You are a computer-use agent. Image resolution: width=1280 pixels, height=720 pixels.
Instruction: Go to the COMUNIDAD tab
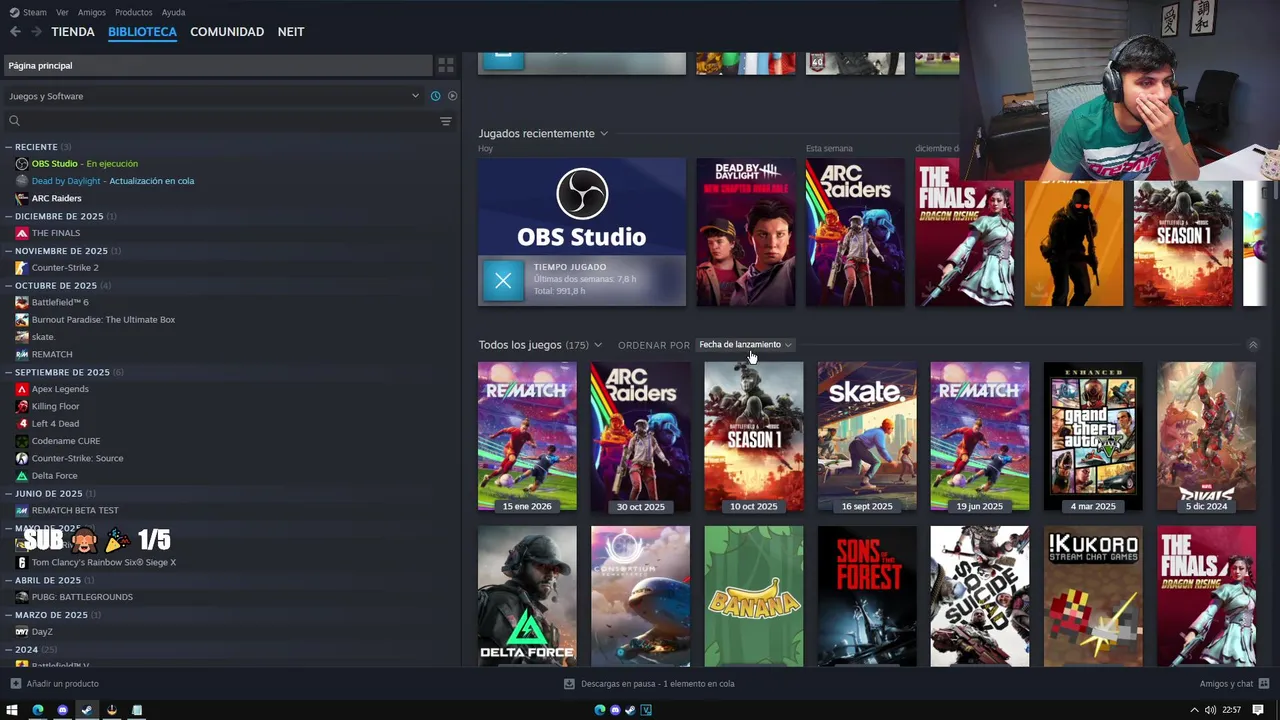(227, 32)
